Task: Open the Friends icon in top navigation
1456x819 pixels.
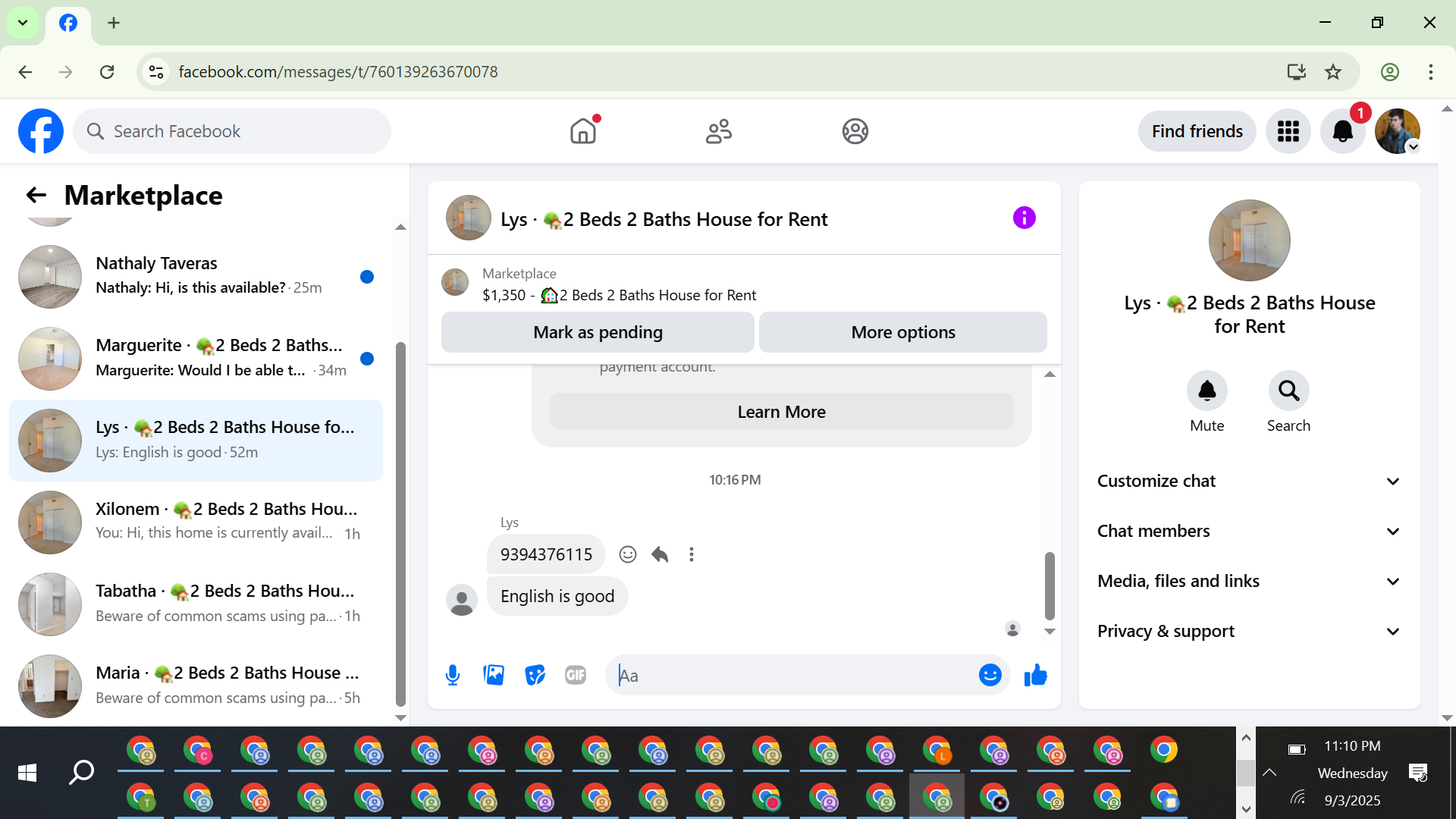Action: (x=719, y=131)
